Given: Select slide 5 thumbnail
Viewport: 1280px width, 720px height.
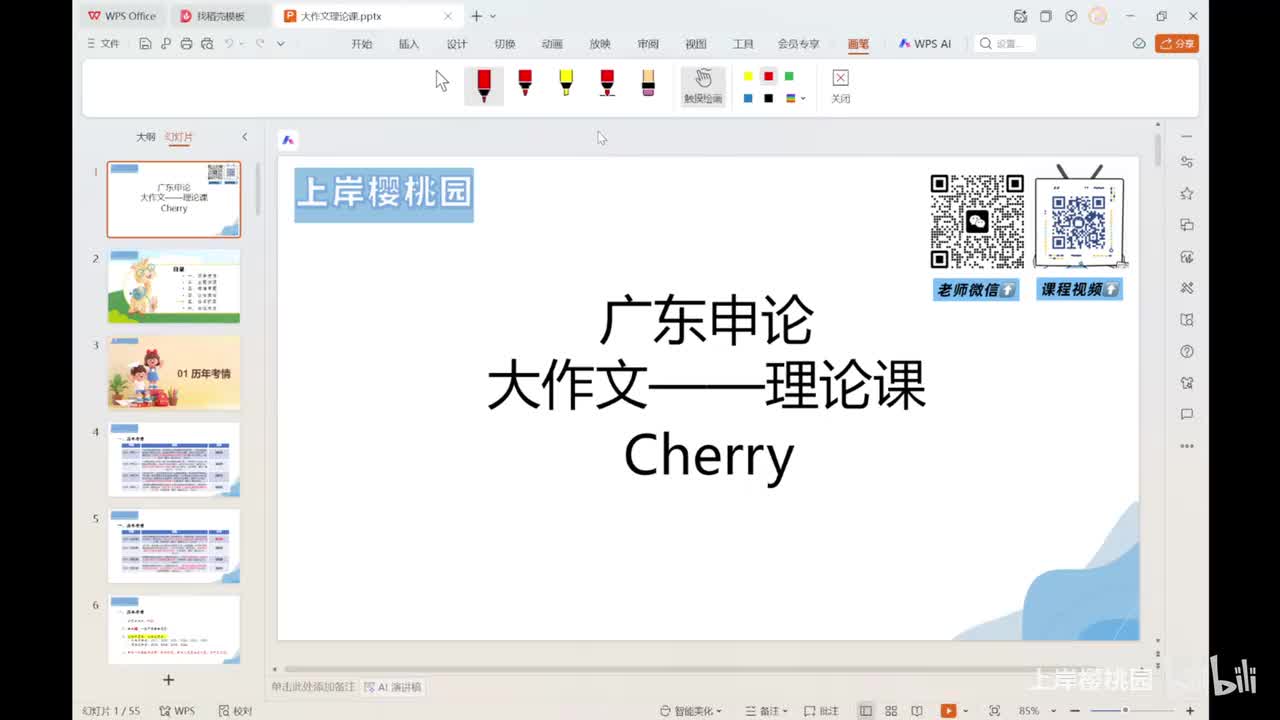Looking at the screenshot, I should click(x=174, y=546).
